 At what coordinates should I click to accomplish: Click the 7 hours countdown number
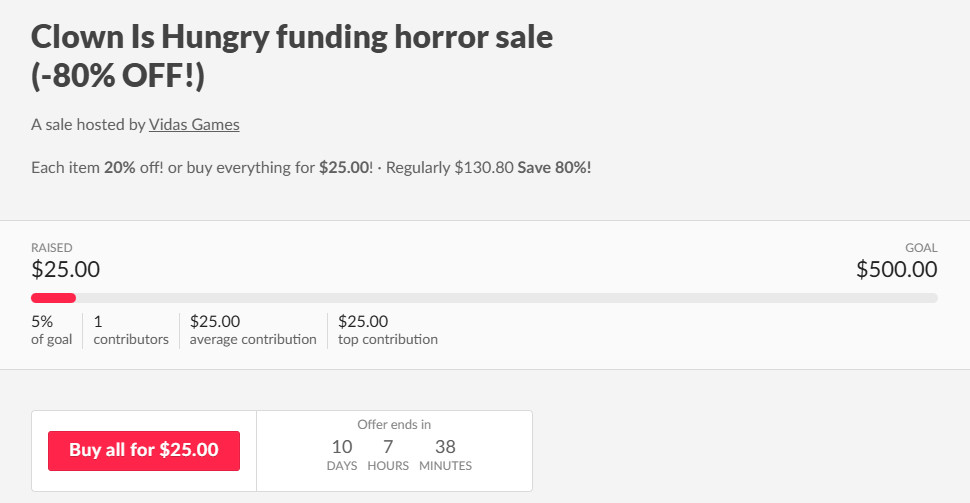(388, 447)
